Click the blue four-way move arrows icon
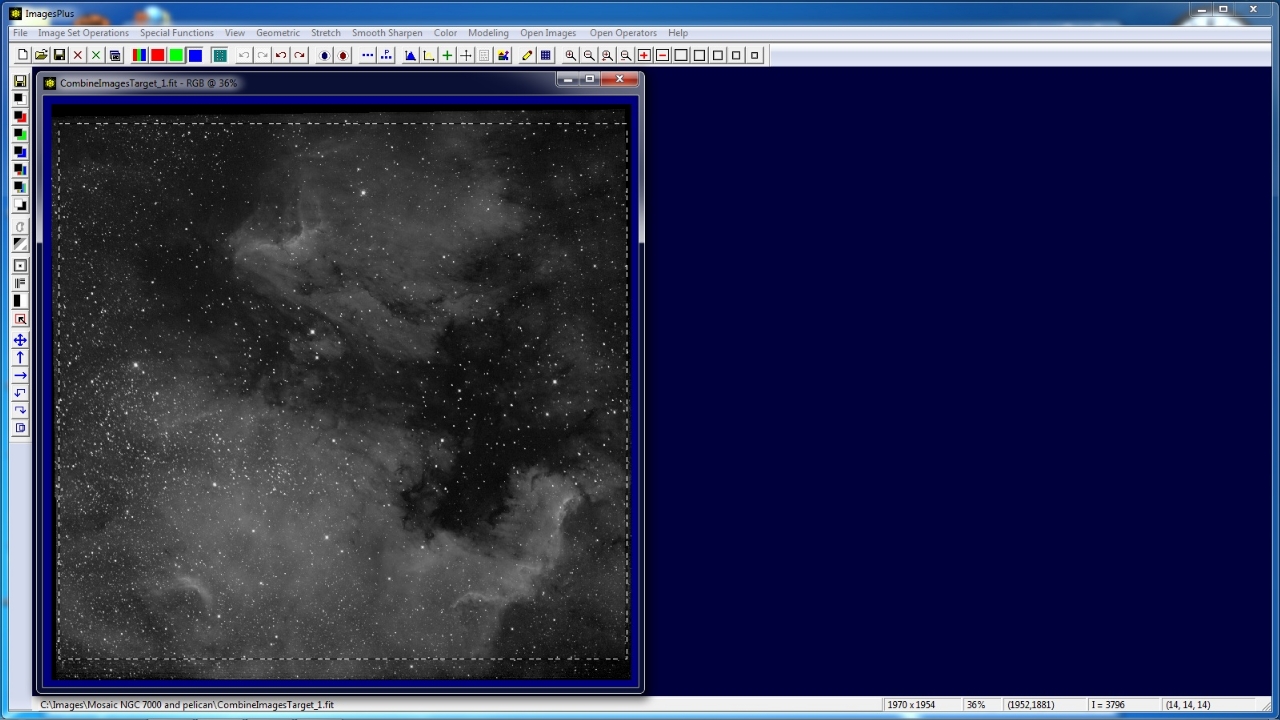Image resolution: width=1280 pixels, height=720 pixels. coord(20,340)
